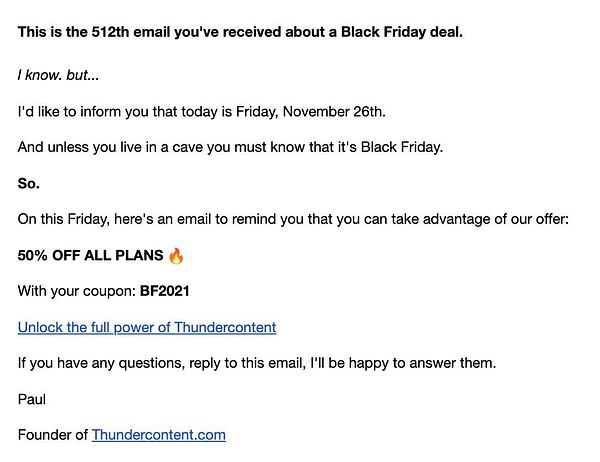Click the bold headline about the 512th email
600x462 pixels.
tap(240, 31)
